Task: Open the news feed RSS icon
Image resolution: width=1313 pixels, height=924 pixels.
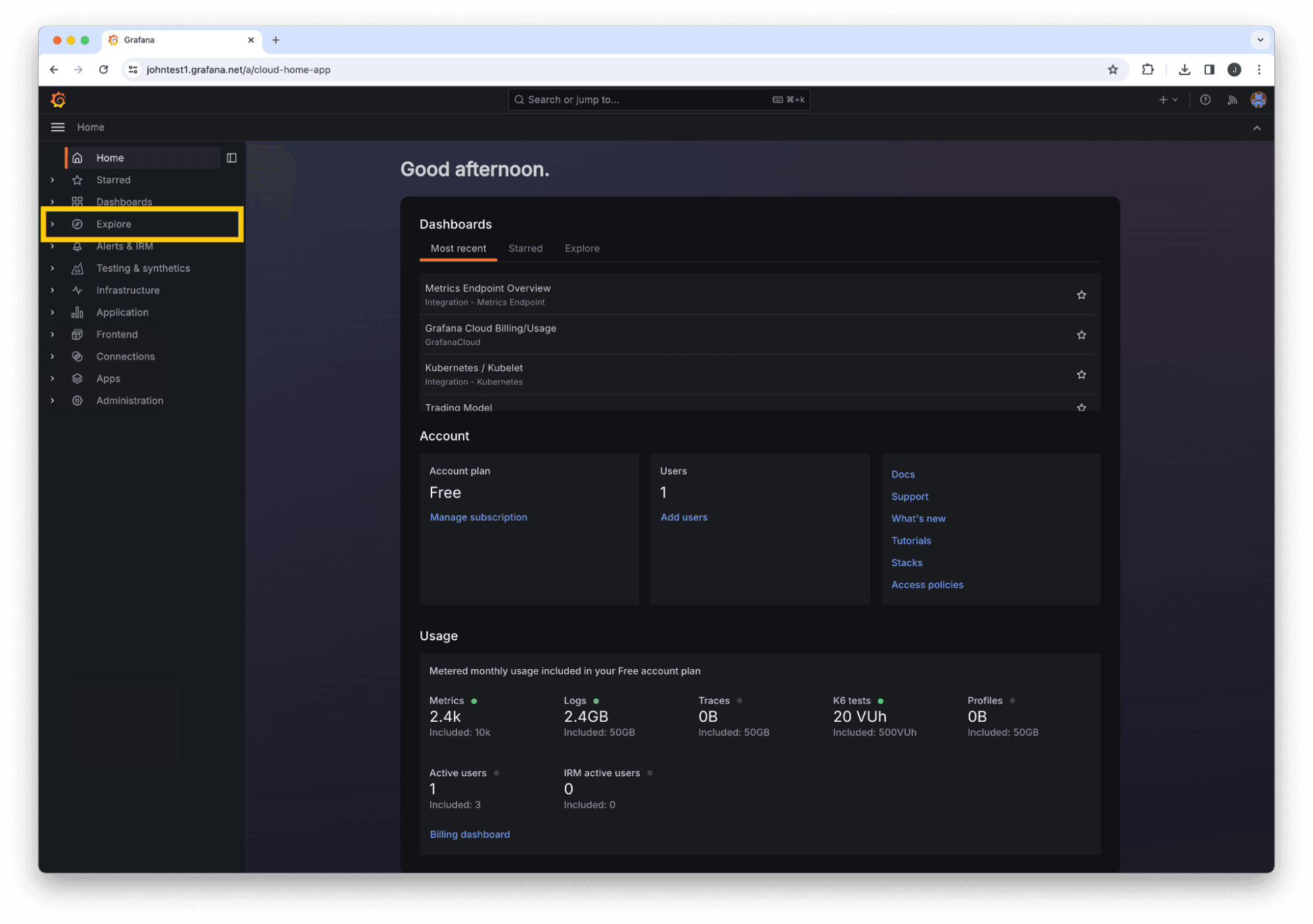Action: point(1232,100)
